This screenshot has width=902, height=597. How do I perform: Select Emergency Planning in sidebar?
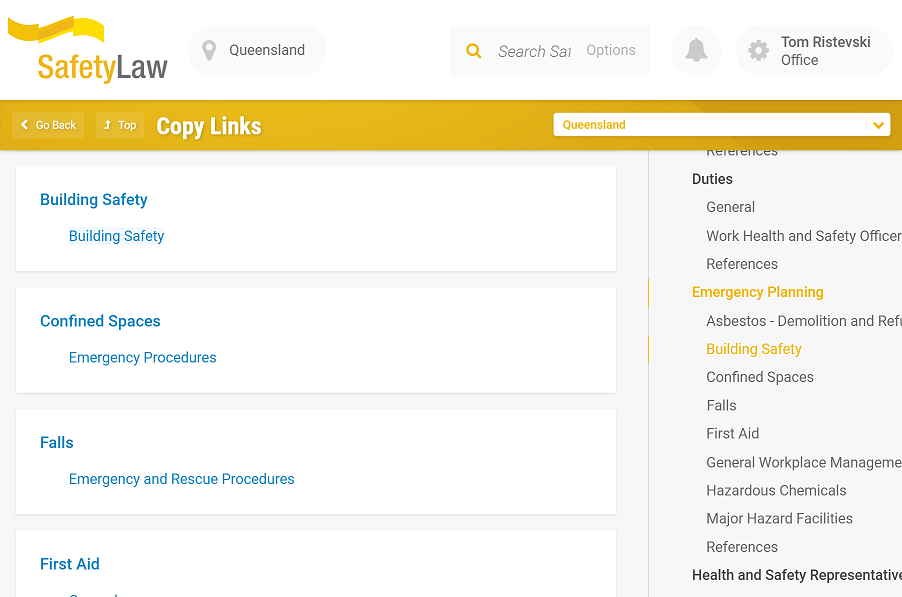click(x=758, y=292)
